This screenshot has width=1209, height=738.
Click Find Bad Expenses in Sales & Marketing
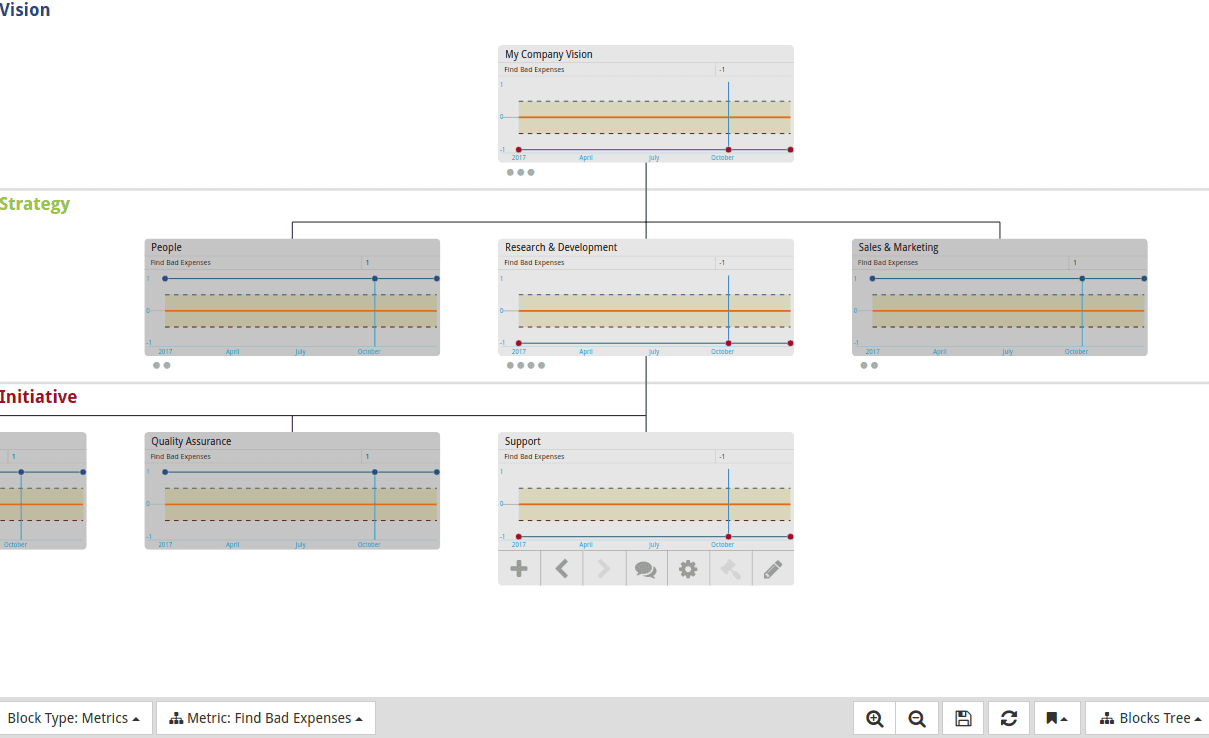pos(888,263)
